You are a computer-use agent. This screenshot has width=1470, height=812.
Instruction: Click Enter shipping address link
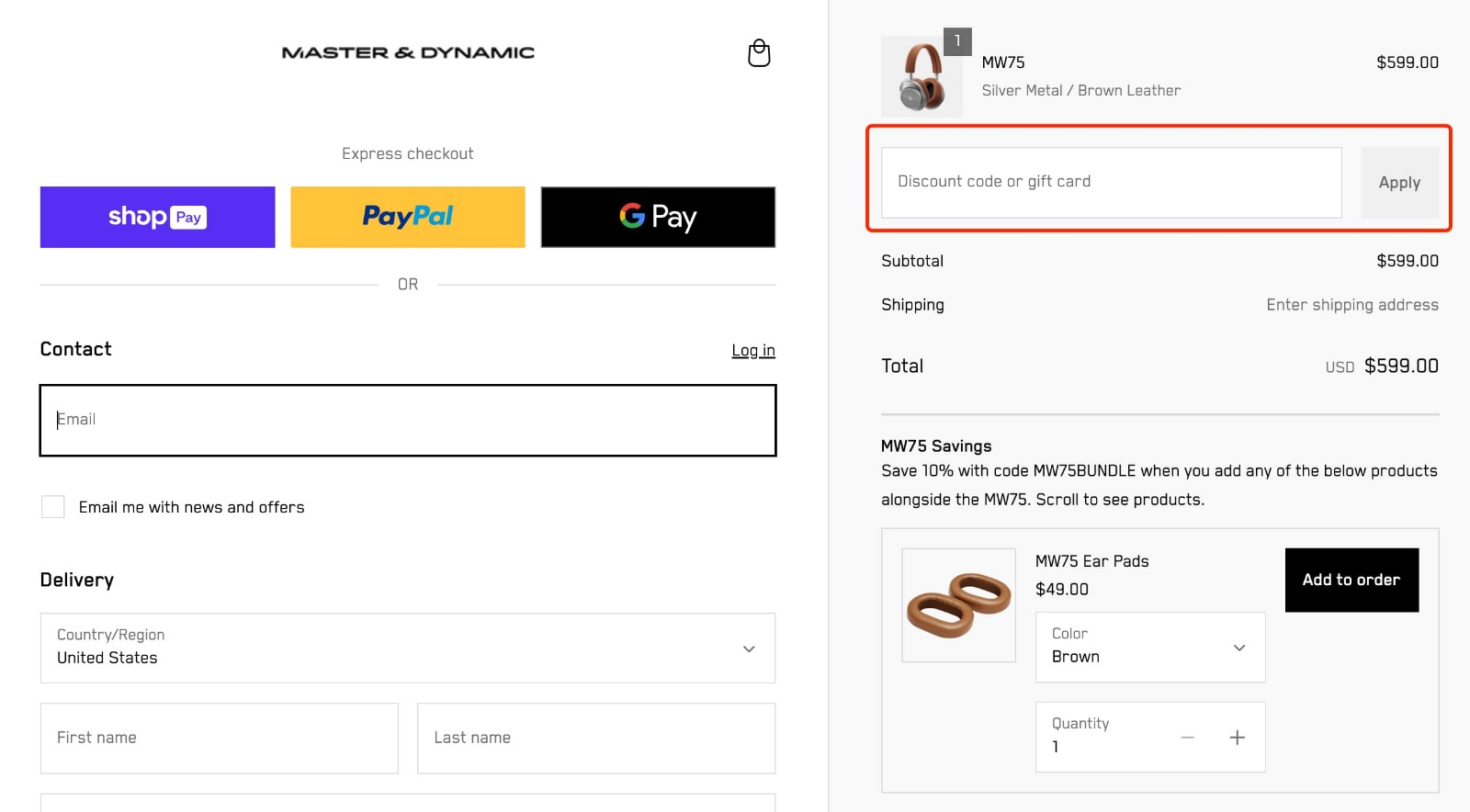tap(1351, 304)
